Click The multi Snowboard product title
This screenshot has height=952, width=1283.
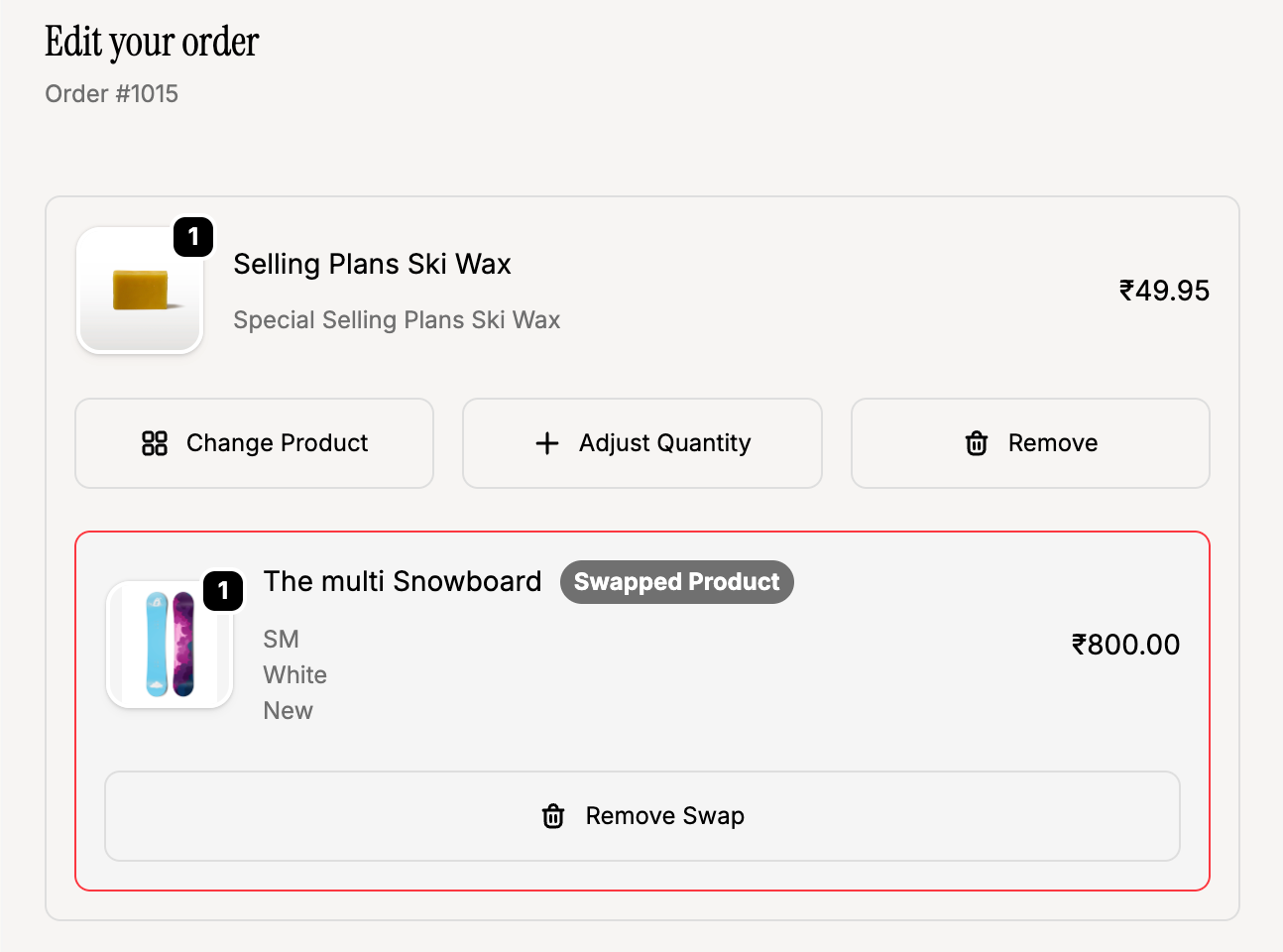[403, 581]
